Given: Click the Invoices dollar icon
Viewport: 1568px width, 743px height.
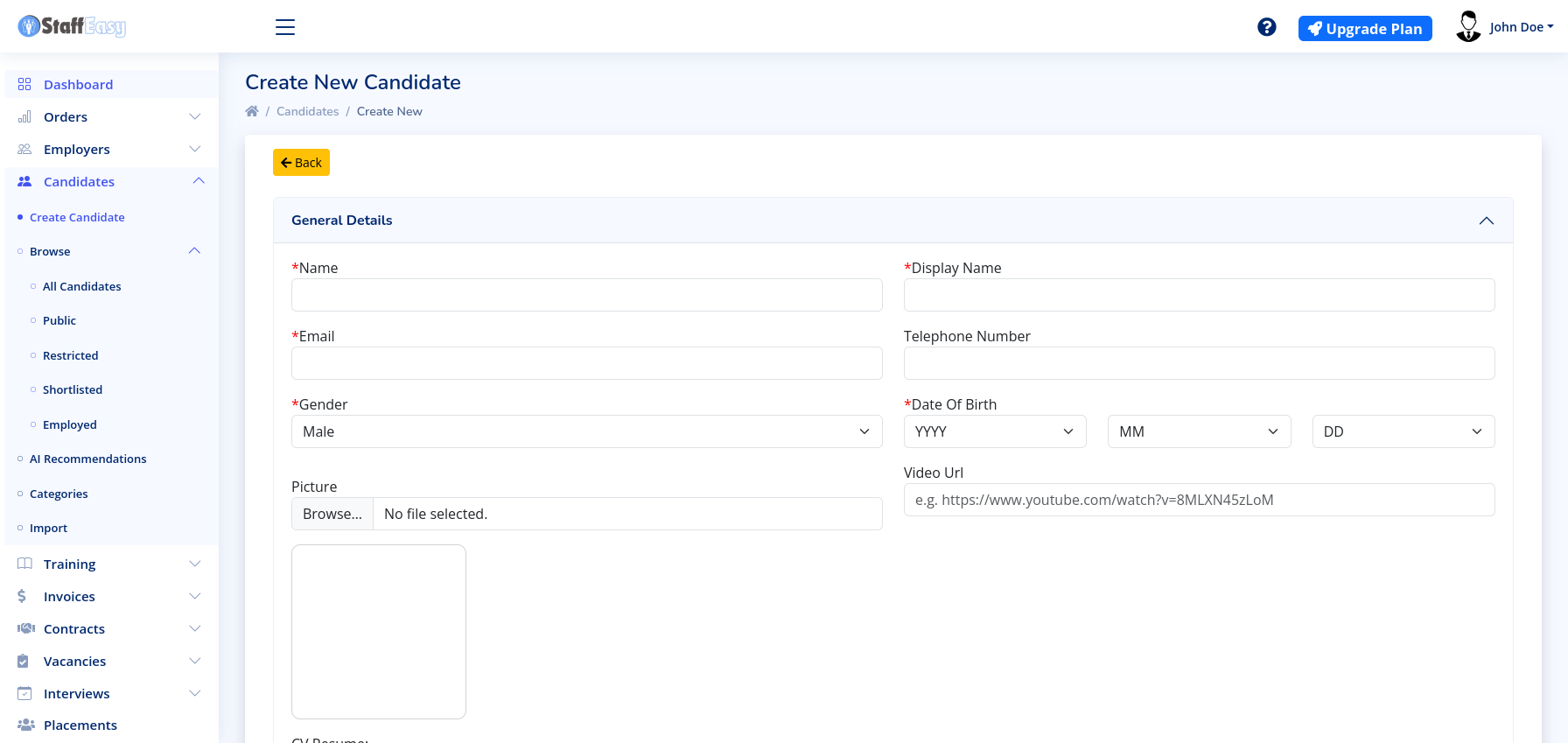Looking at the screenshot, I should (22, 596).
